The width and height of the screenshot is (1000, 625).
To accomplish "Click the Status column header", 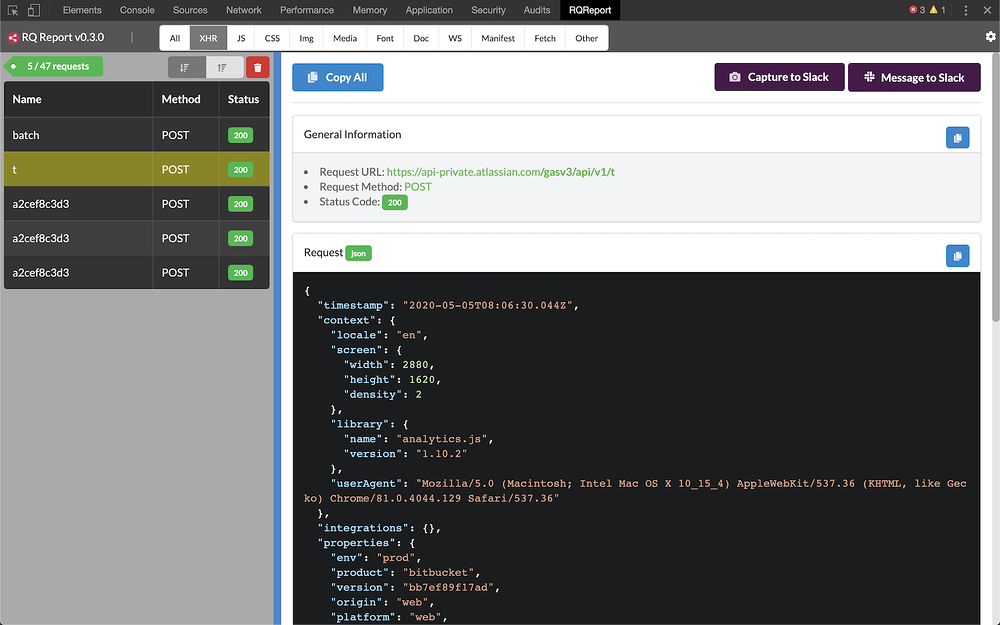I will click(244, 99).
